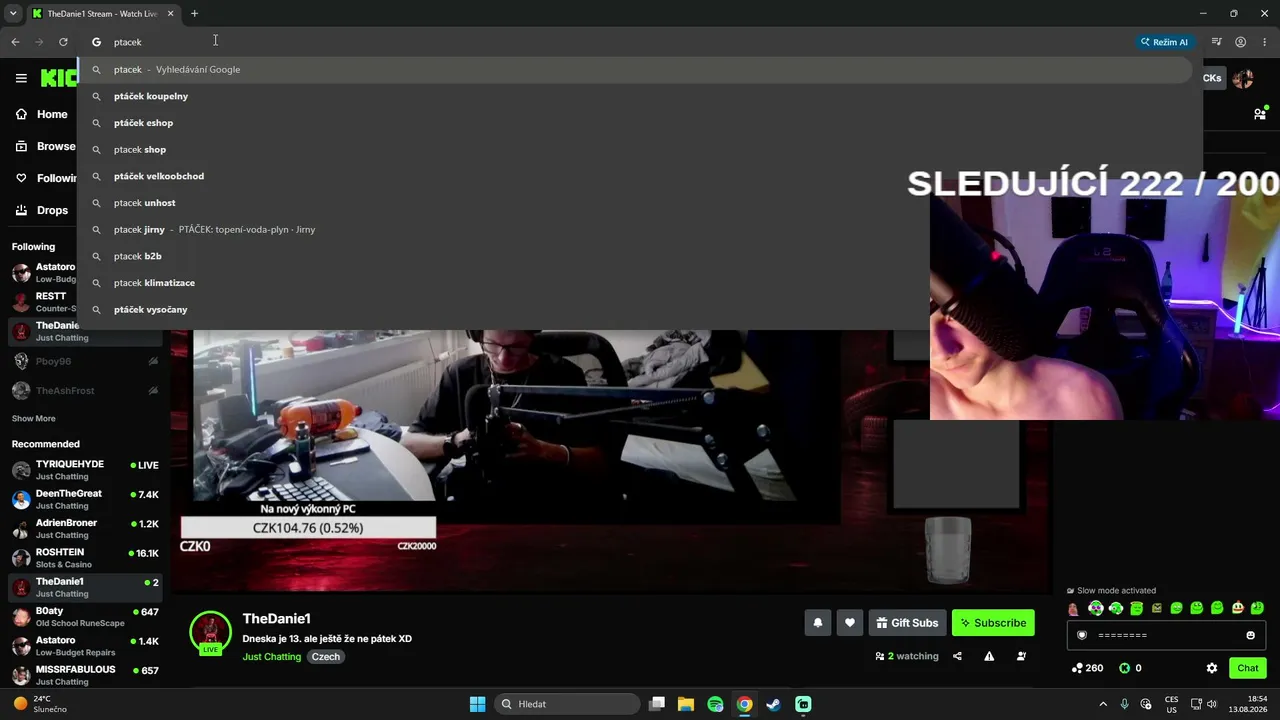
Task: Click the 260 channel points balance
Action: 1087,668
